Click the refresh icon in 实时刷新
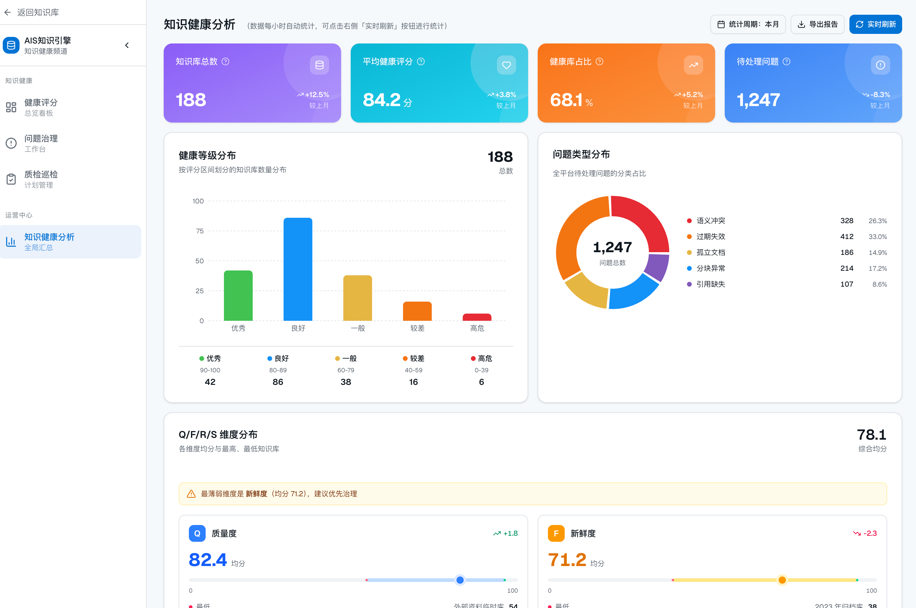The height and width of the screenshot is (608, 916). [x=859, y=24]
